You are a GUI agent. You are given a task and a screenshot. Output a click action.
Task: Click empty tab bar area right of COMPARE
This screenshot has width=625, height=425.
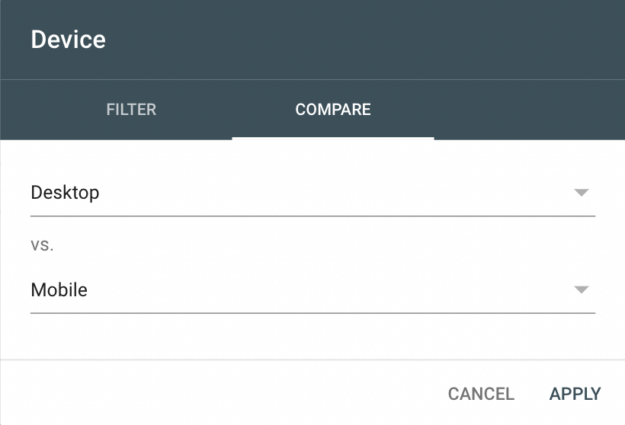530,109
